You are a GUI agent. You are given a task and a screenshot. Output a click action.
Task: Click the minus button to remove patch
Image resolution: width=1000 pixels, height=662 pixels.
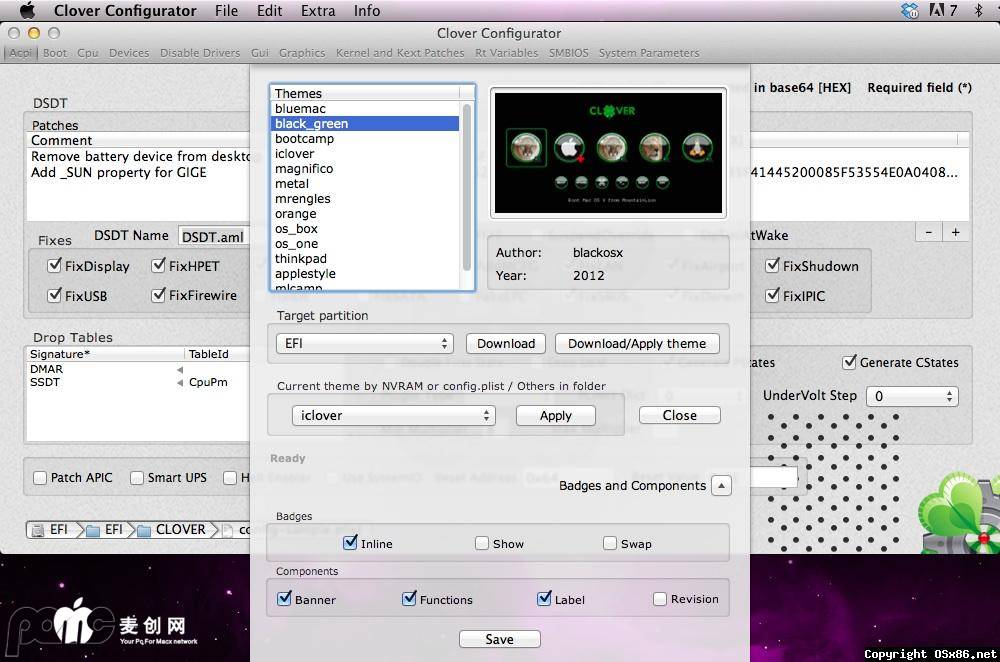(x=929, y=232)
